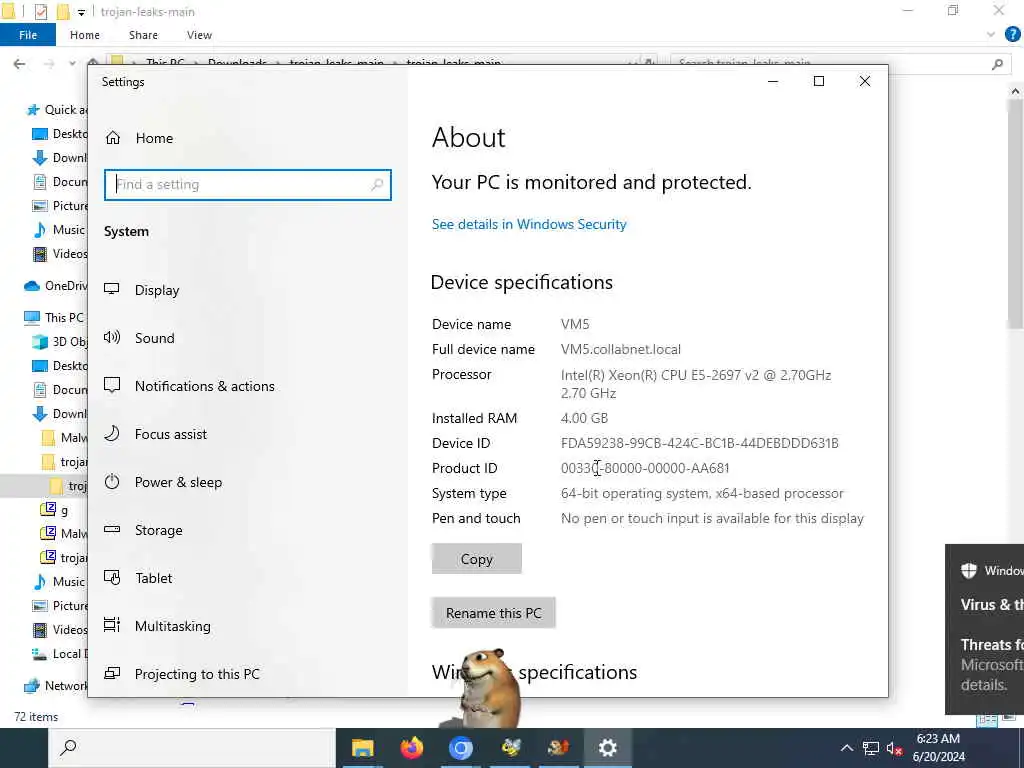
Task: Click Quick Access Toolbar properties checkmark icon
Action: tap(40, 12)
